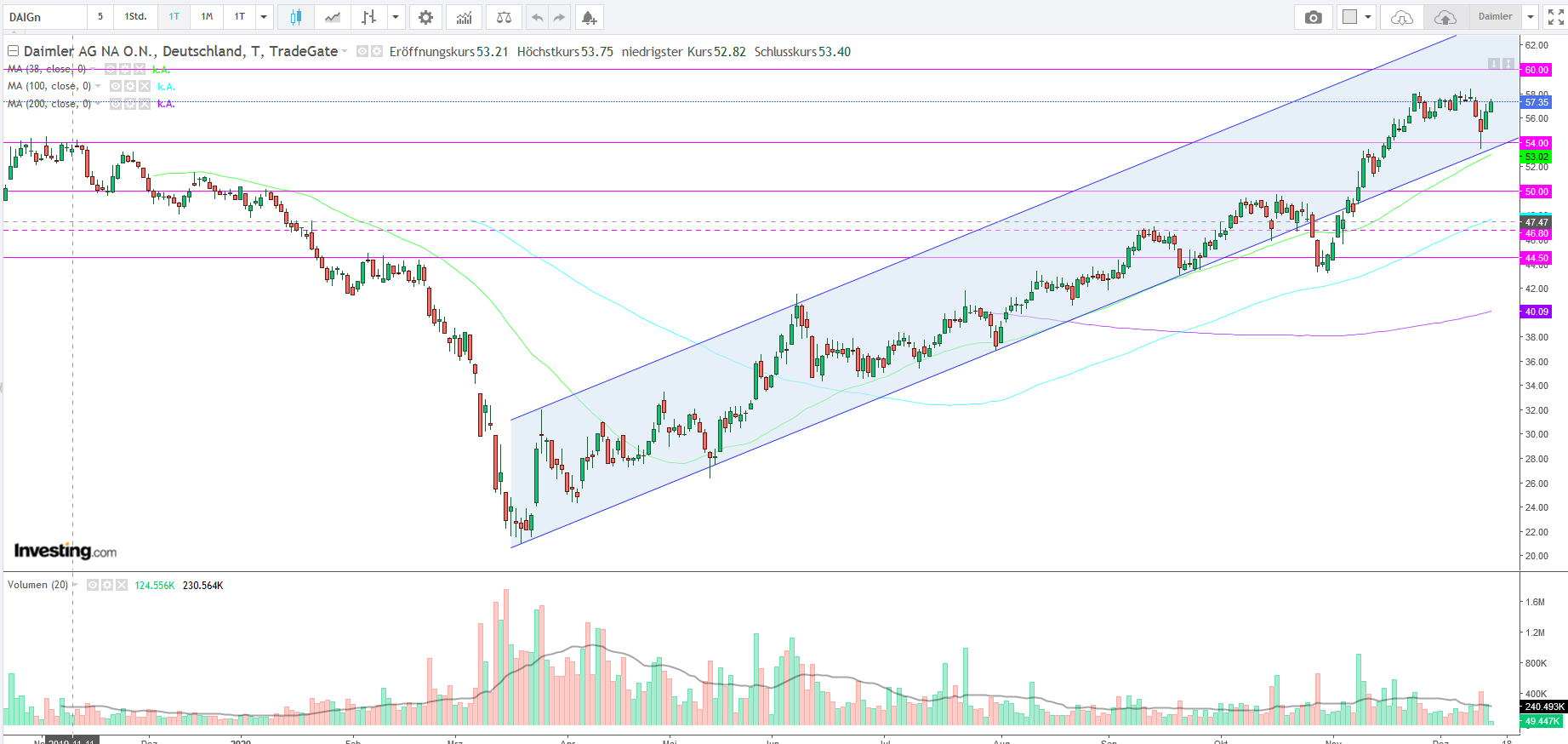1568x744 pixels.
Task: Toggle visibility of main Daimler series
Action: pos(362,51)
